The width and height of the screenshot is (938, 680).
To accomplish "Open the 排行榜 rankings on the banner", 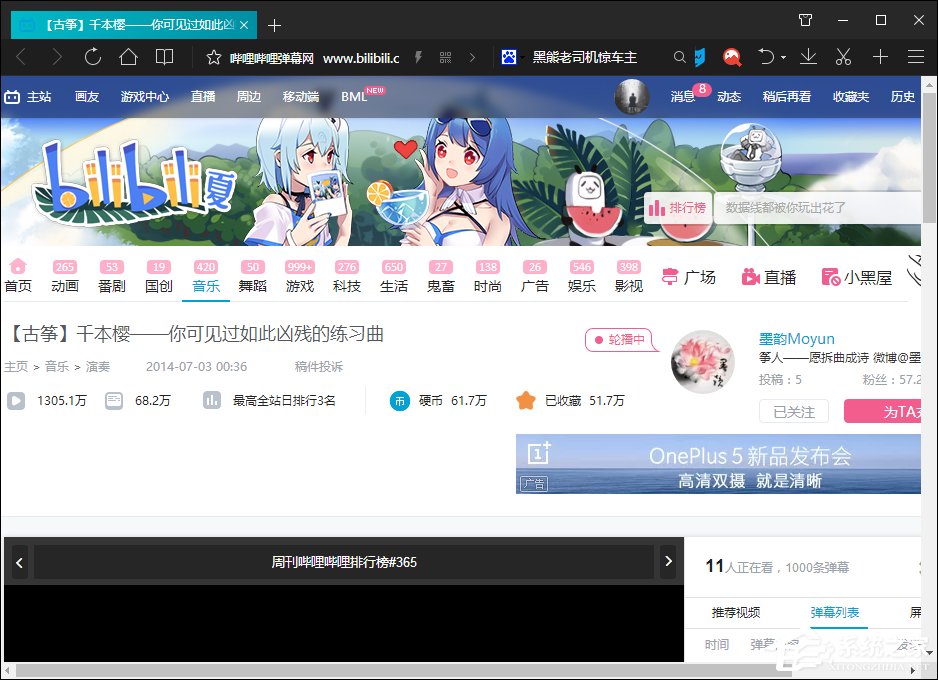I will click(679, 207).
